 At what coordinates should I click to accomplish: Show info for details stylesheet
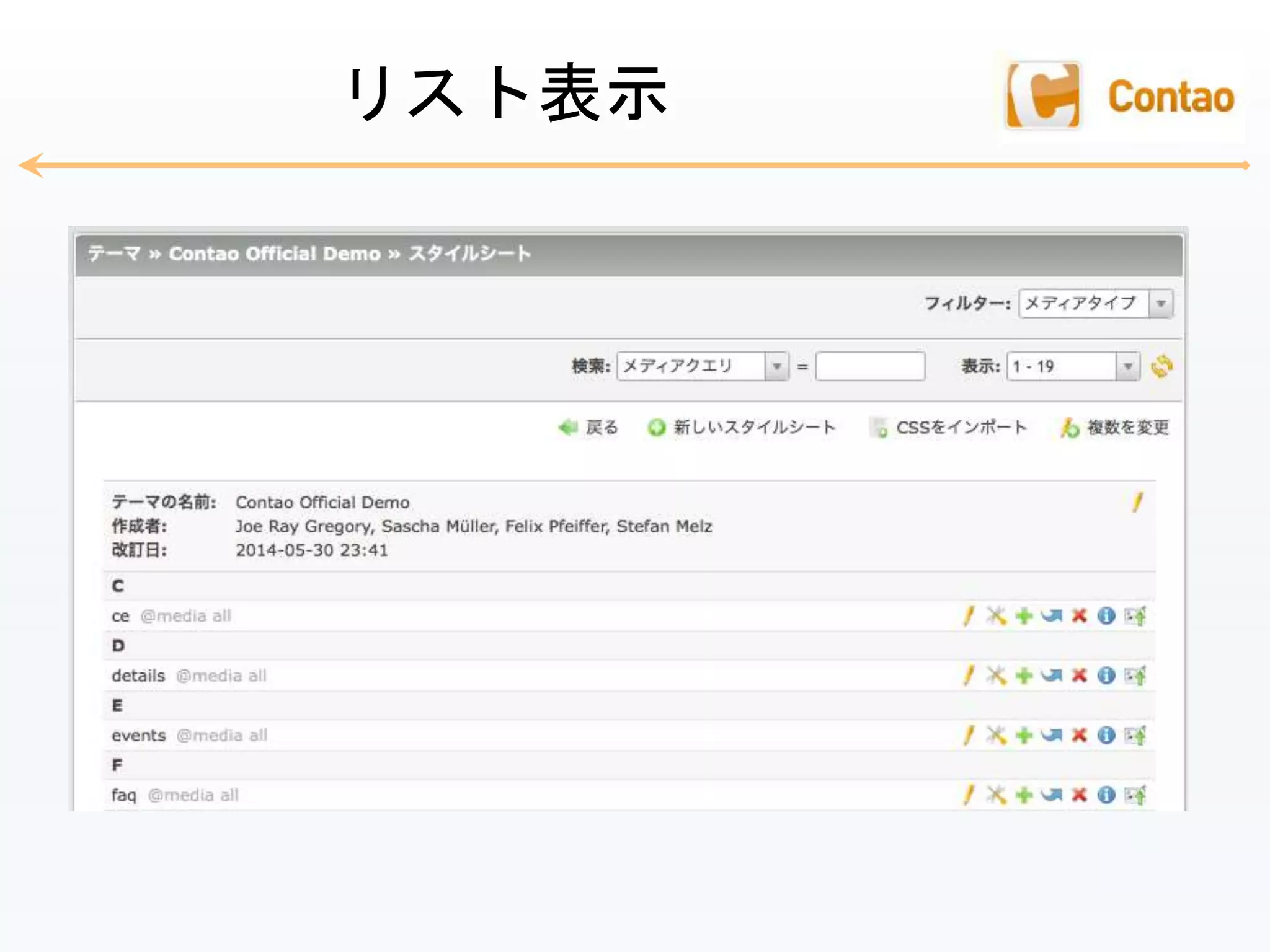[x=1106, y=676]
